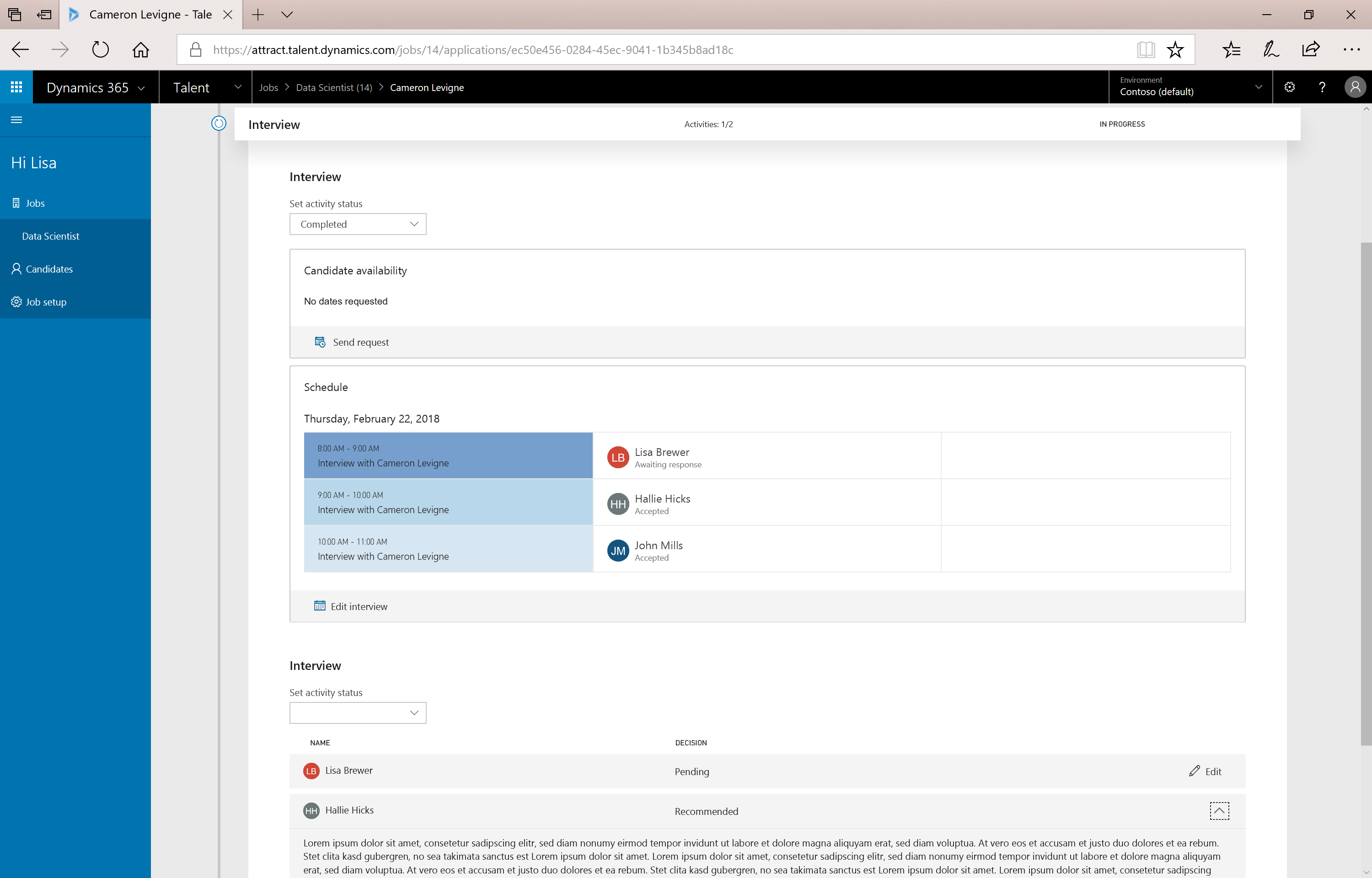Open the Dynamics 365 app launcher grid
1372x878 pixels.
16,87
